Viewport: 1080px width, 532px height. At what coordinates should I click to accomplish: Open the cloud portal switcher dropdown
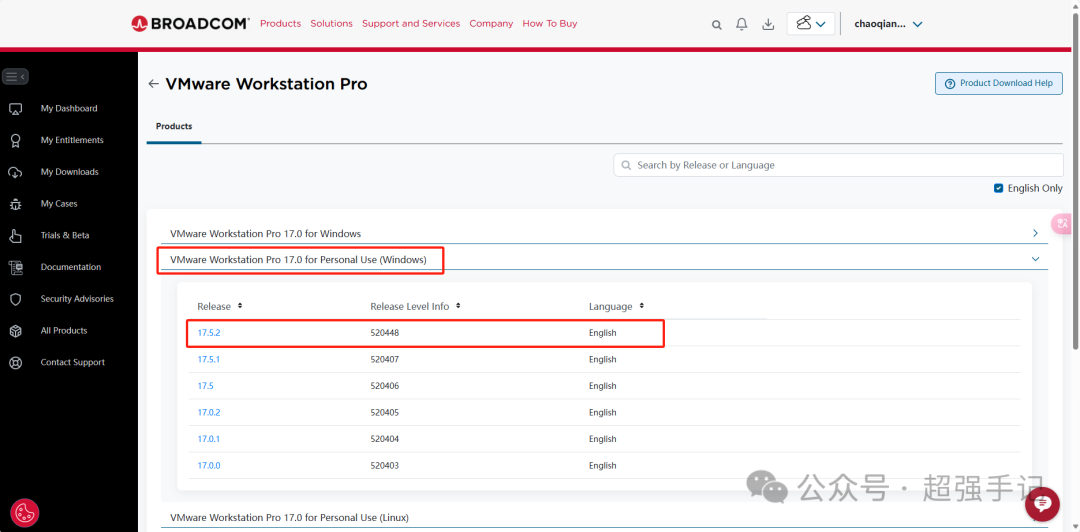tap(811, 23)
